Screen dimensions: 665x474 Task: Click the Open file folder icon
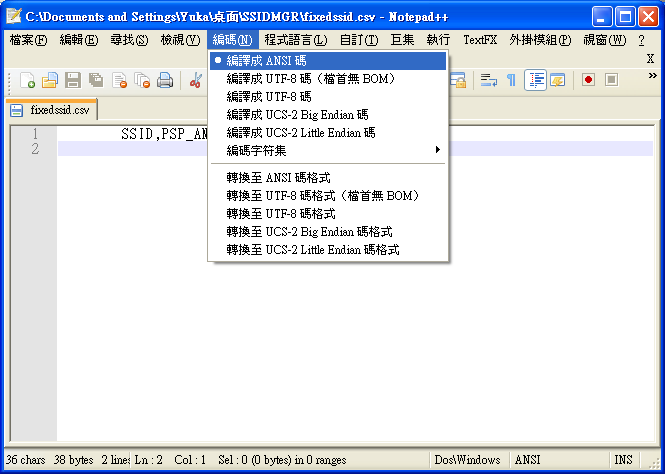coord(49,80)
